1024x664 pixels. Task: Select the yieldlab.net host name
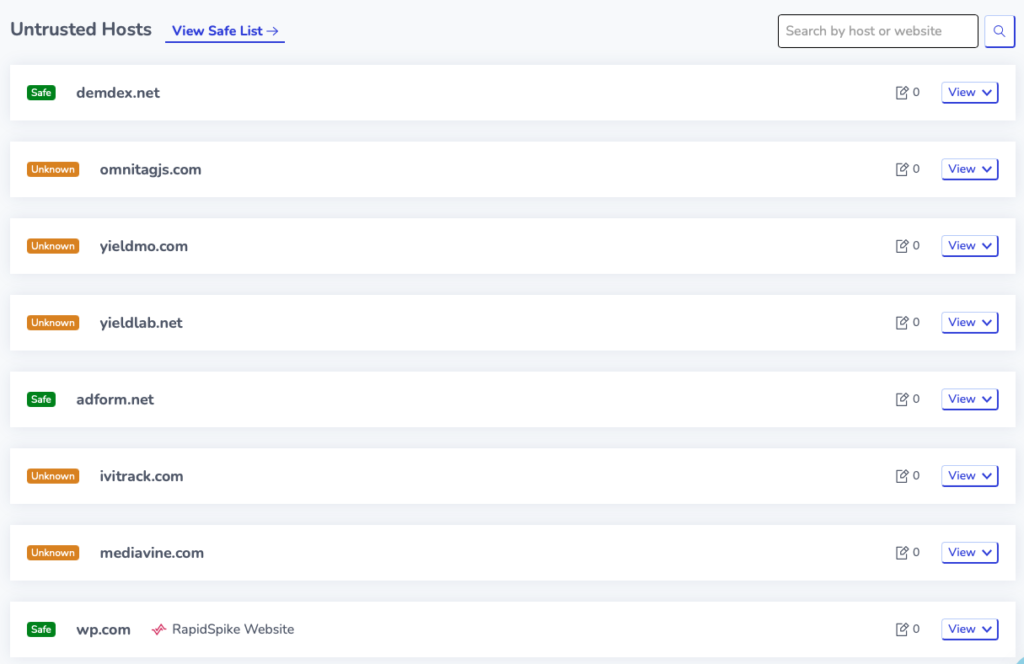point(141,323)
